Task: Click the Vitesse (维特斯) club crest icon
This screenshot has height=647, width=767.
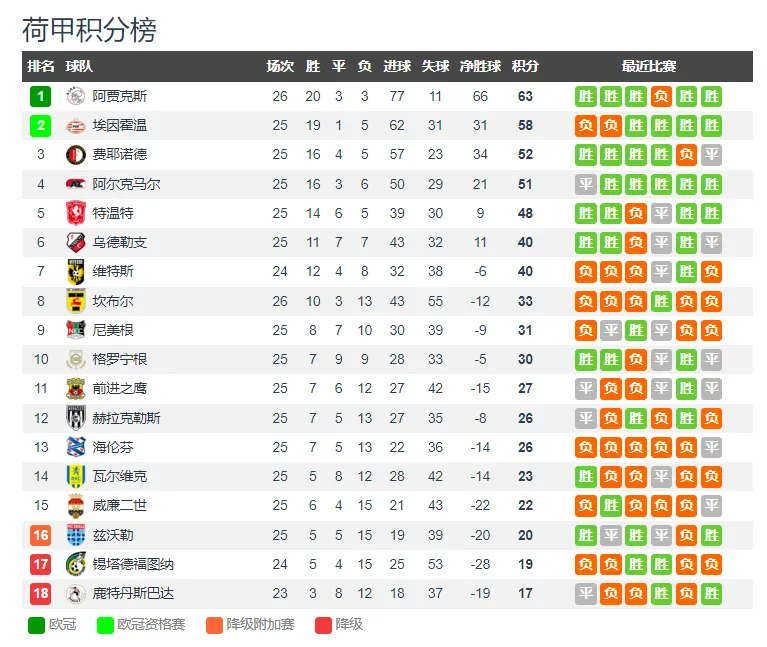Action: point(76,272)
